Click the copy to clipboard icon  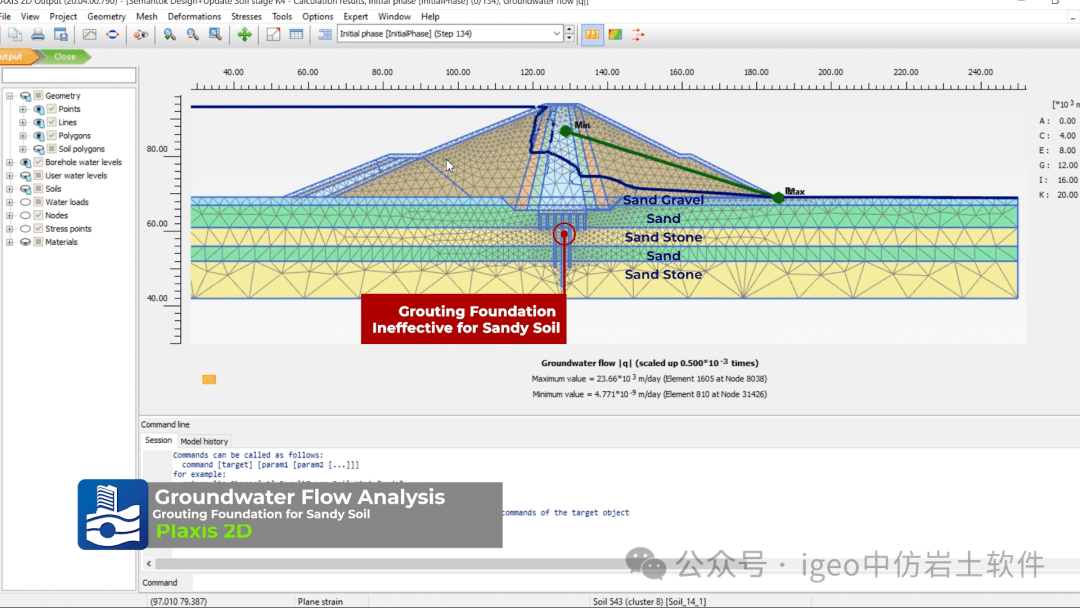[x=15, y=34]
